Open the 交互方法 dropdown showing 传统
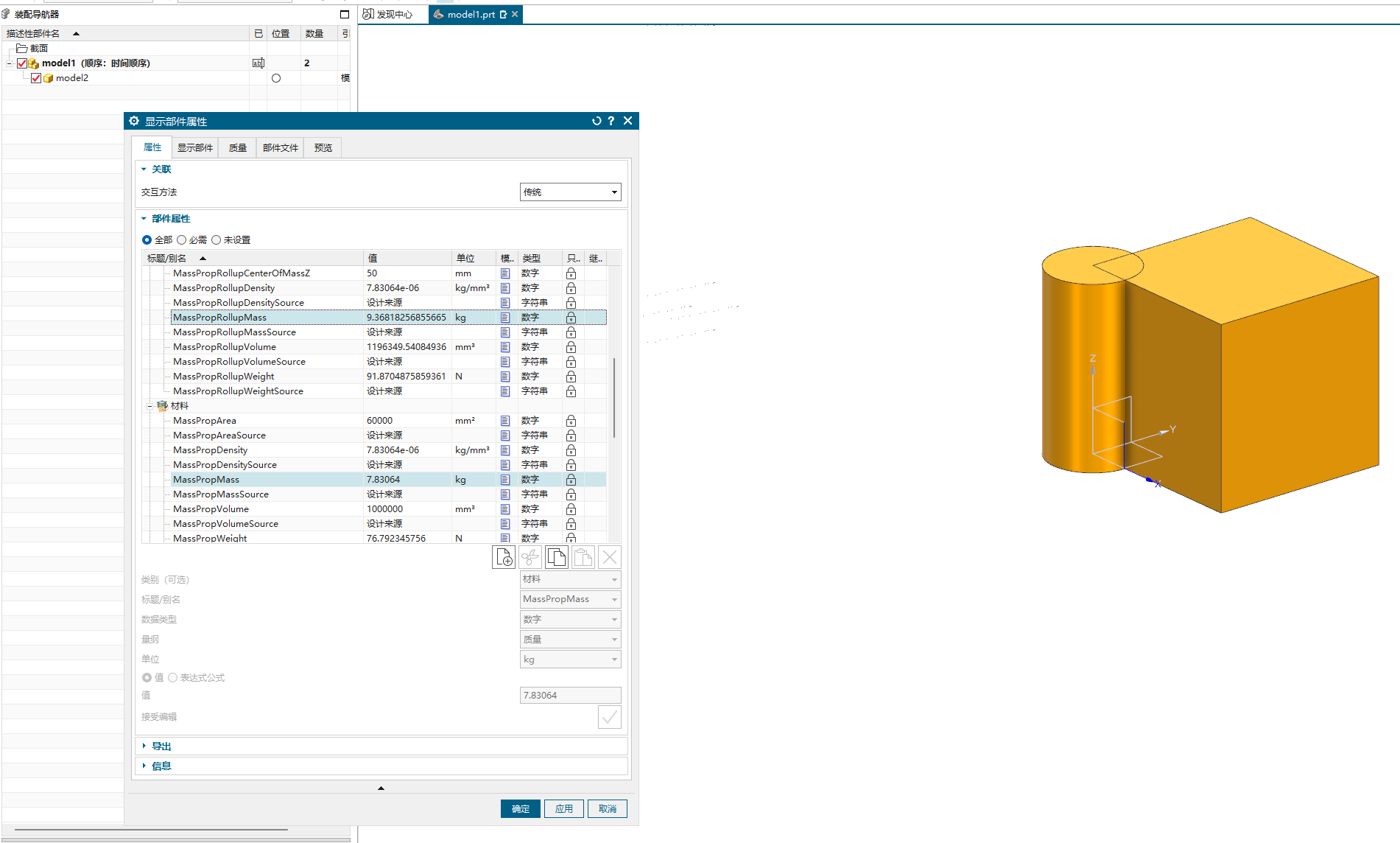Screen dimensions: 1400x843 point(570,192)
